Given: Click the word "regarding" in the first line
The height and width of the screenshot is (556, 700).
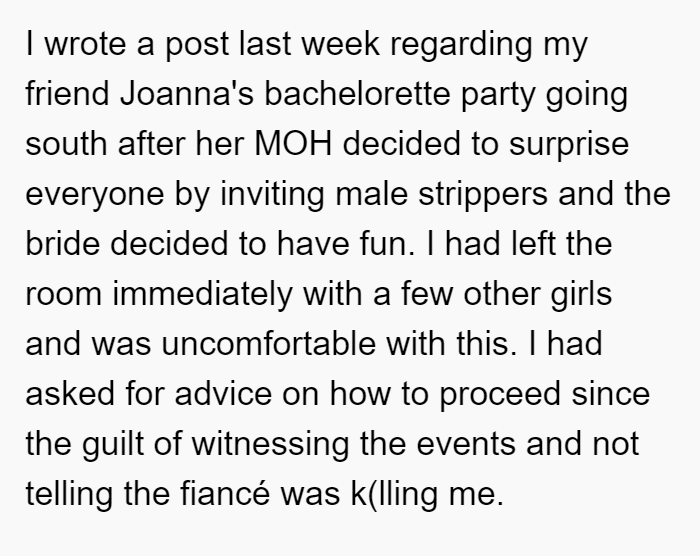Looking at the screenshot, I should (x=462, y=45).
